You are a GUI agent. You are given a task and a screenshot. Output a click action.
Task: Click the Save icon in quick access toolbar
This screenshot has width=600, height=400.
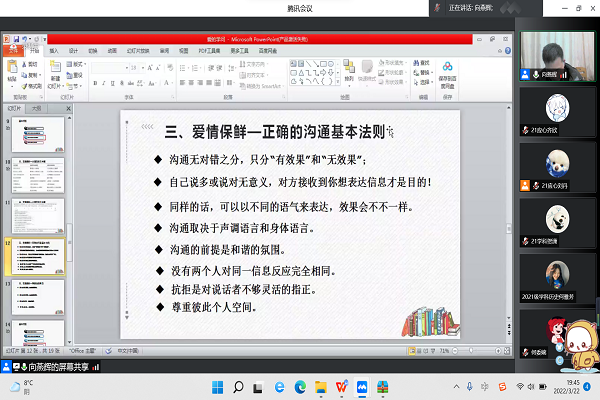click(x=17, y=40)
